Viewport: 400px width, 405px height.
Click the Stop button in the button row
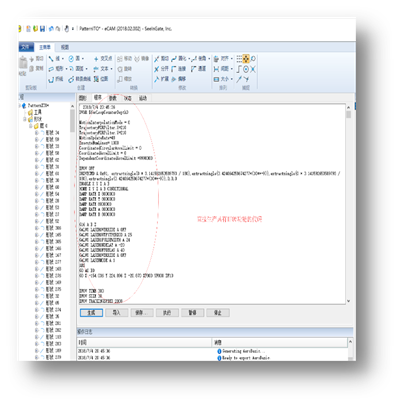(x=218, y=313)
